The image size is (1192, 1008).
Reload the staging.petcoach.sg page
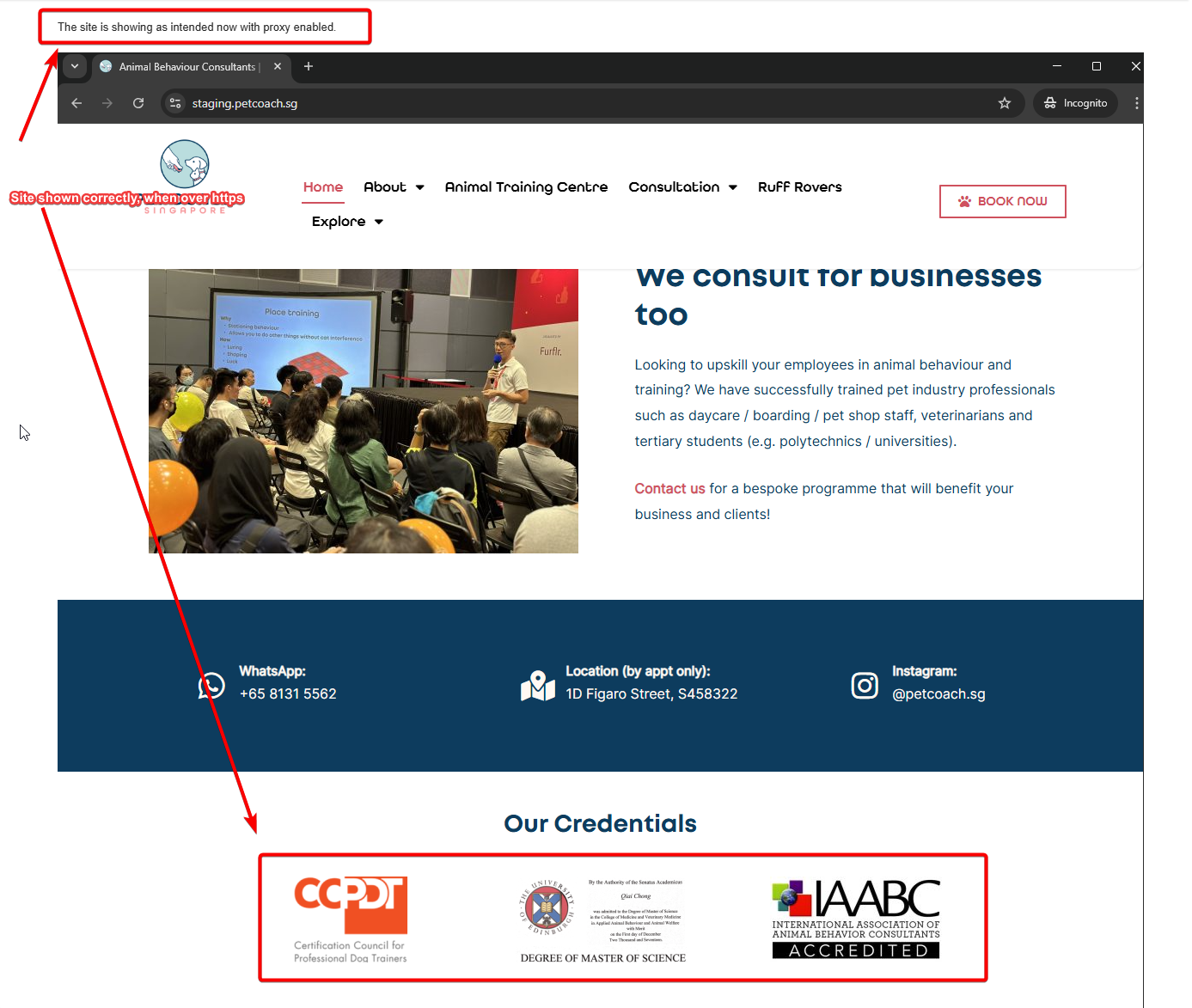(138, 103)
